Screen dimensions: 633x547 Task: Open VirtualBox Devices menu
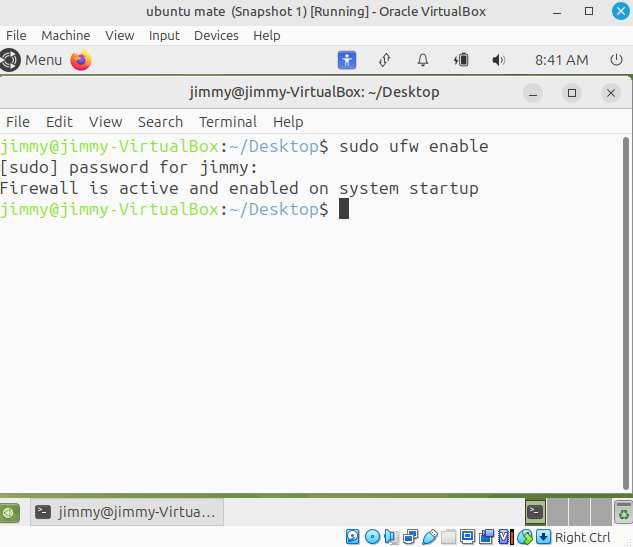[x=216, y=36]
